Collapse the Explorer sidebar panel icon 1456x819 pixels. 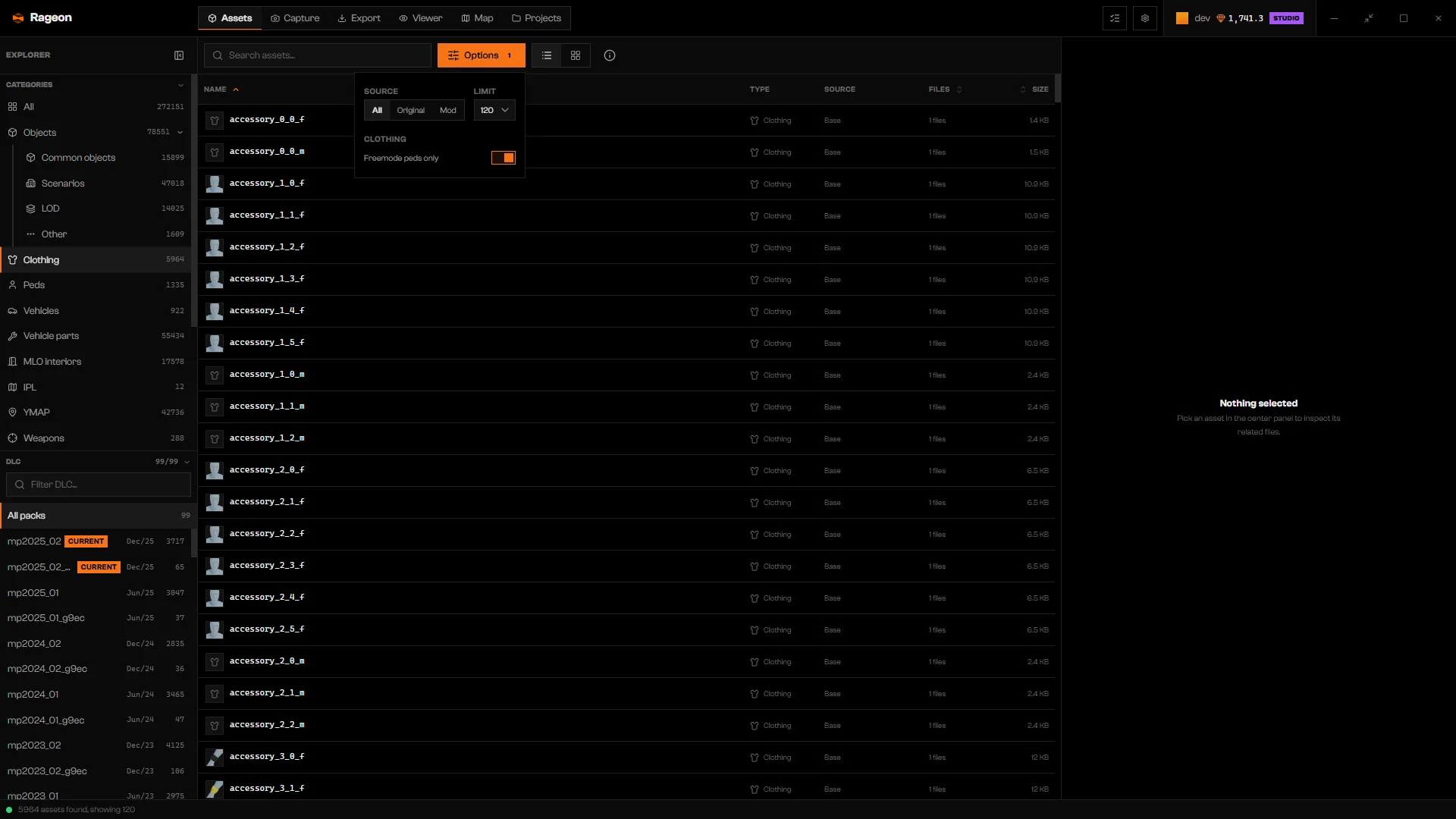point(179,55)
